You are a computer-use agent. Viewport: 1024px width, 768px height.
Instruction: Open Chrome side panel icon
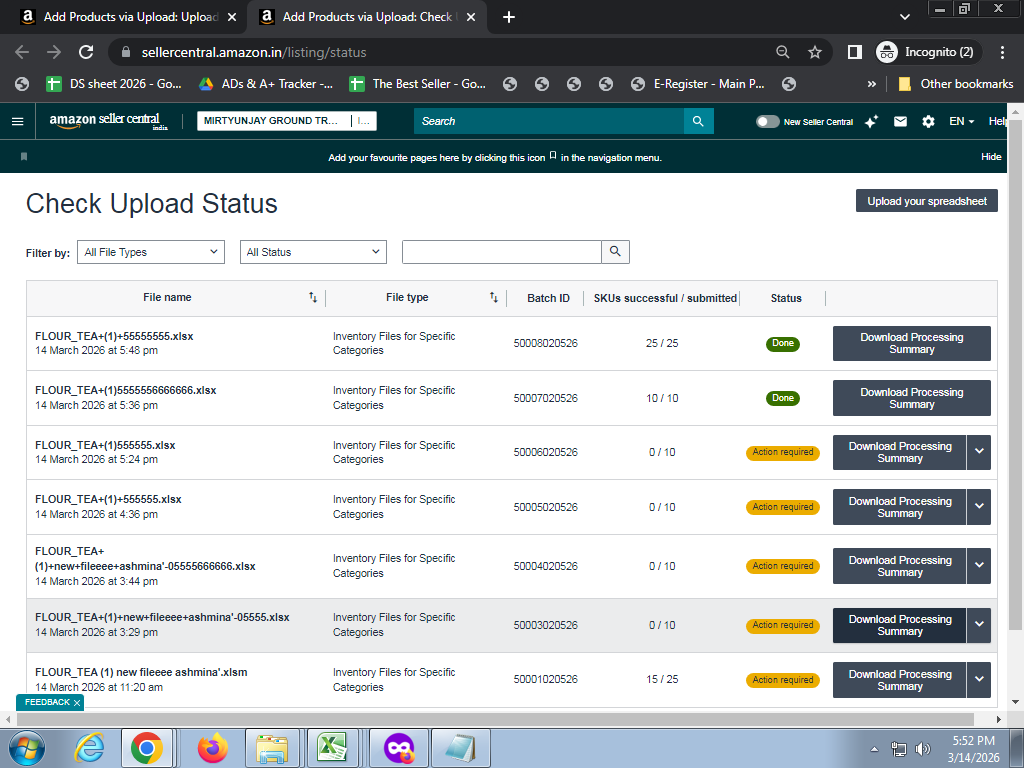coord(854,52)
